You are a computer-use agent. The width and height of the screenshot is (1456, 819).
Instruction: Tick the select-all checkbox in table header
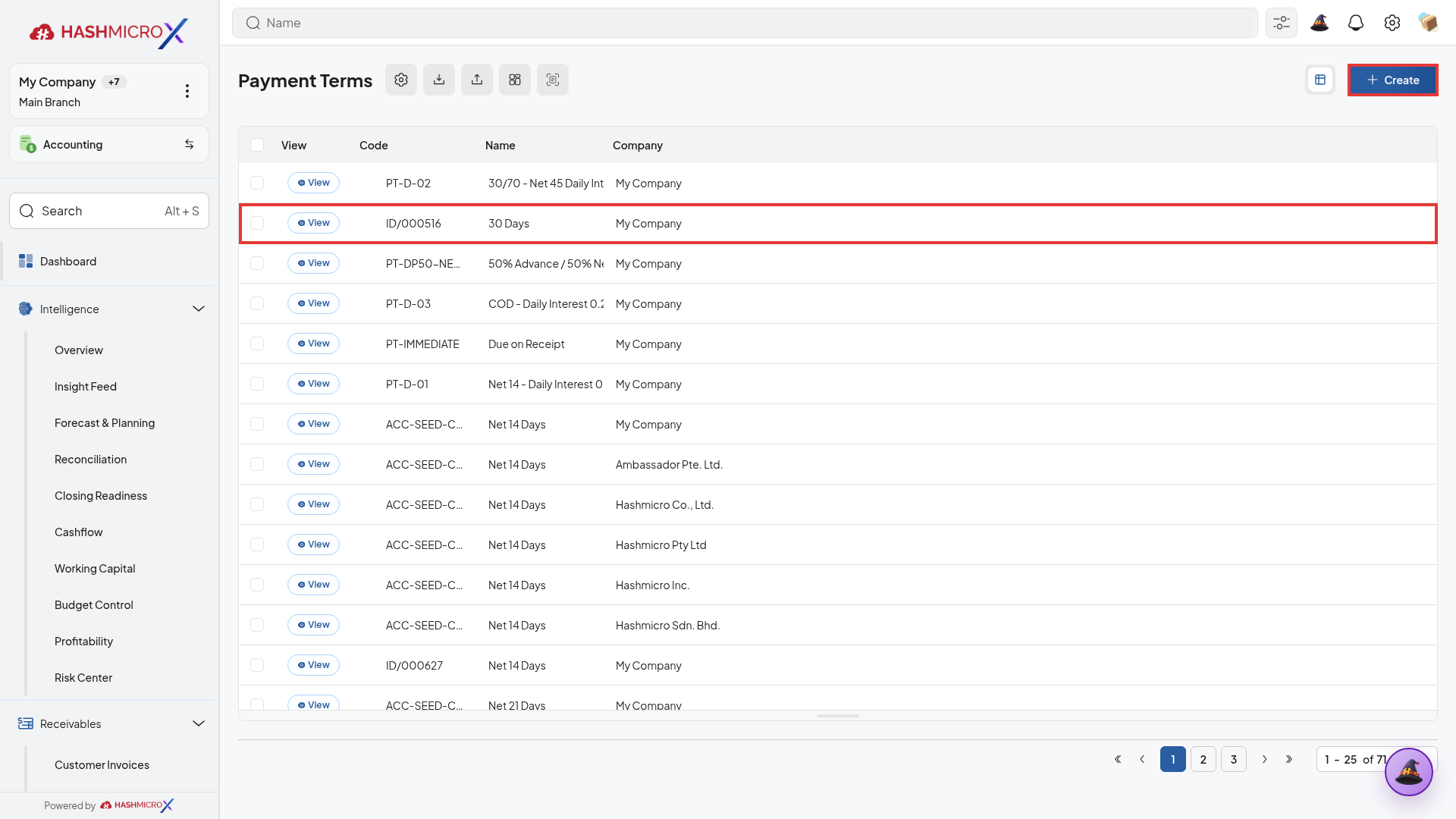click(257, 145)
